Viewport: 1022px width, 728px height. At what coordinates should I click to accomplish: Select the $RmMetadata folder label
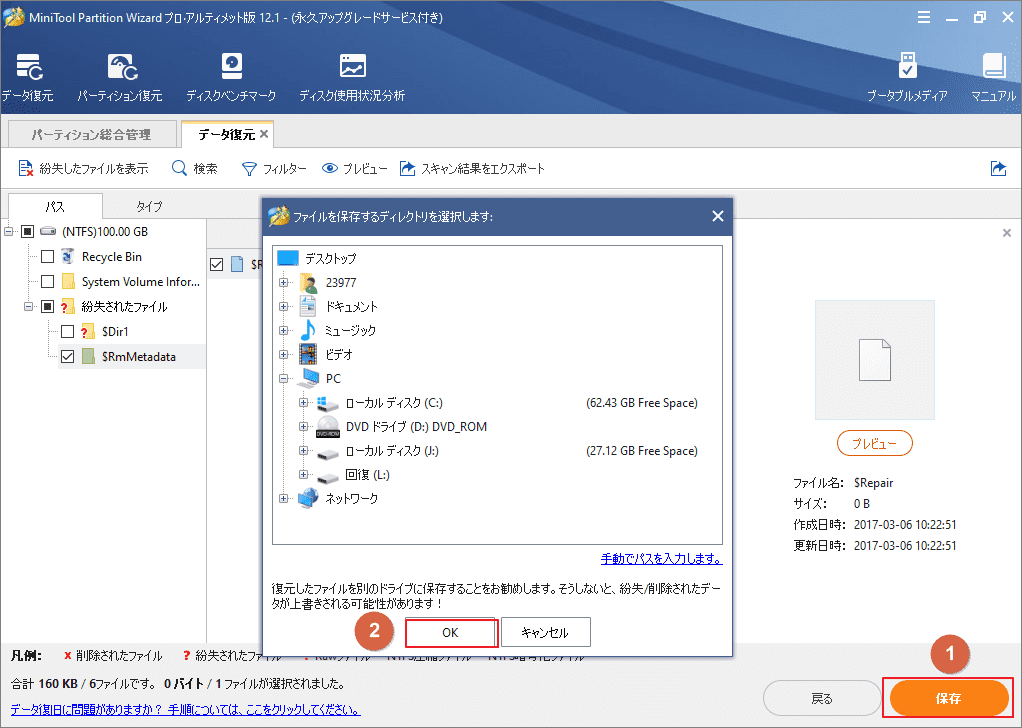(139, 357)
